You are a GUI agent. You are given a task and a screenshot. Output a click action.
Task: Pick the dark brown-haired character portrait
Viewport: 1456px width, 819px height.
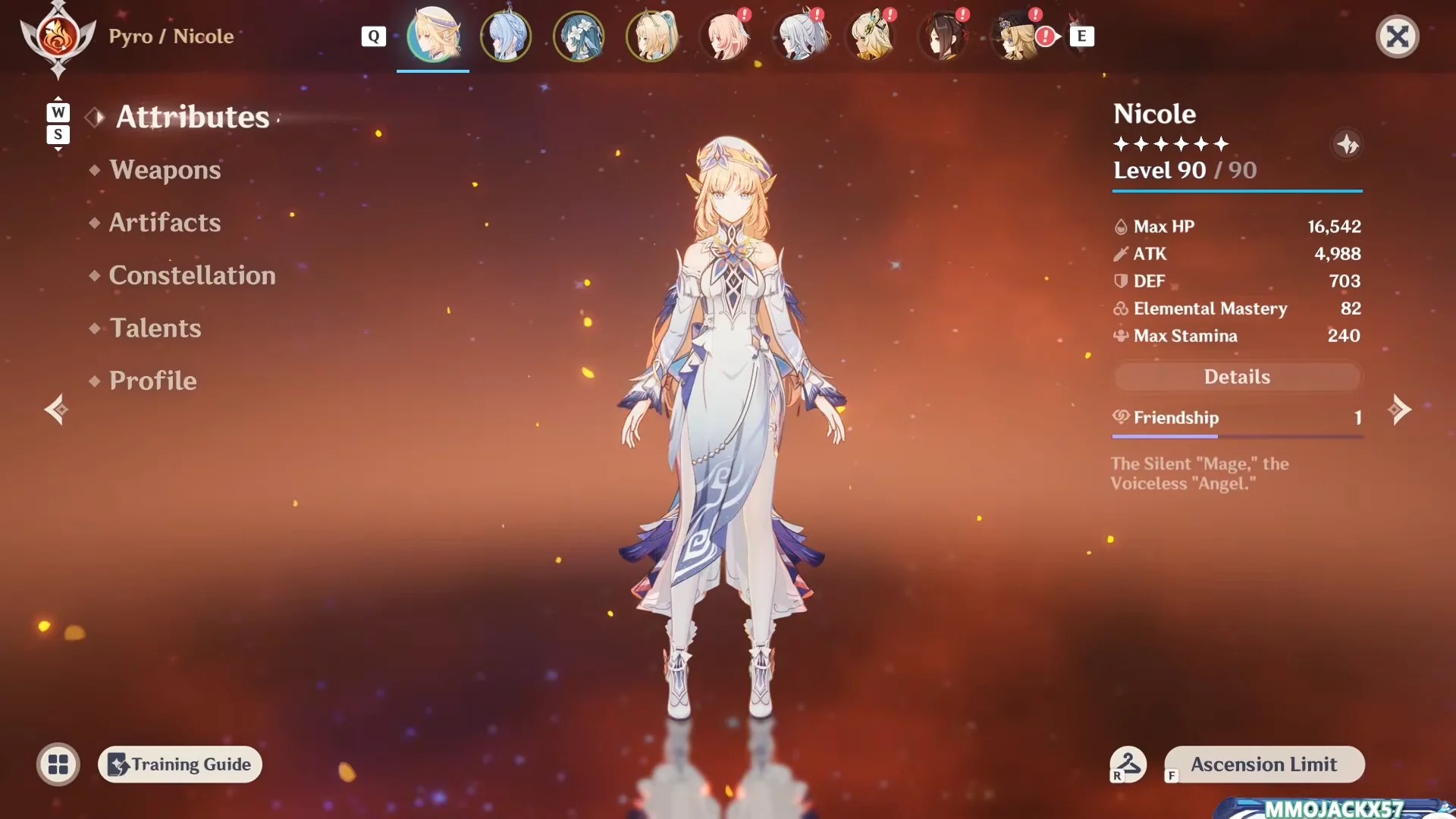(943, 36)
